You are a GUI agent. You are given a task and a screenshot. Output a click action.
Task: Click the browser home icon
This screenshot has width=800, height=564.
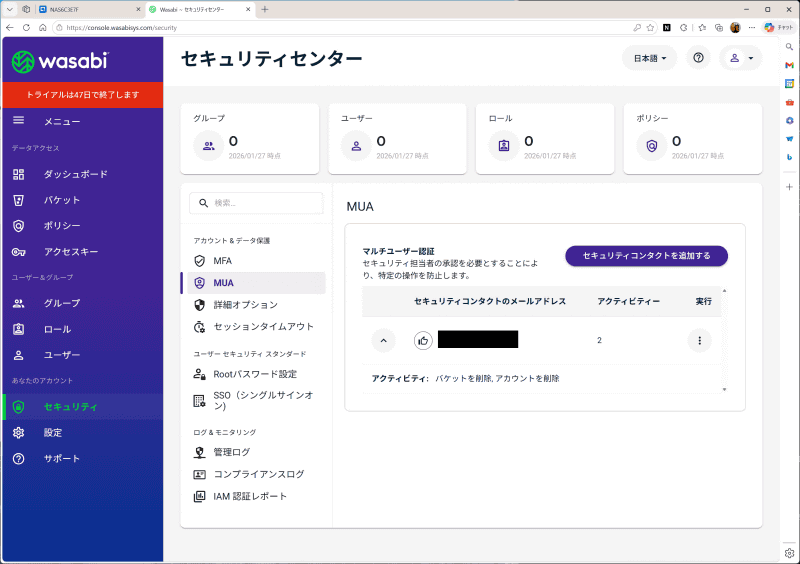43,28
